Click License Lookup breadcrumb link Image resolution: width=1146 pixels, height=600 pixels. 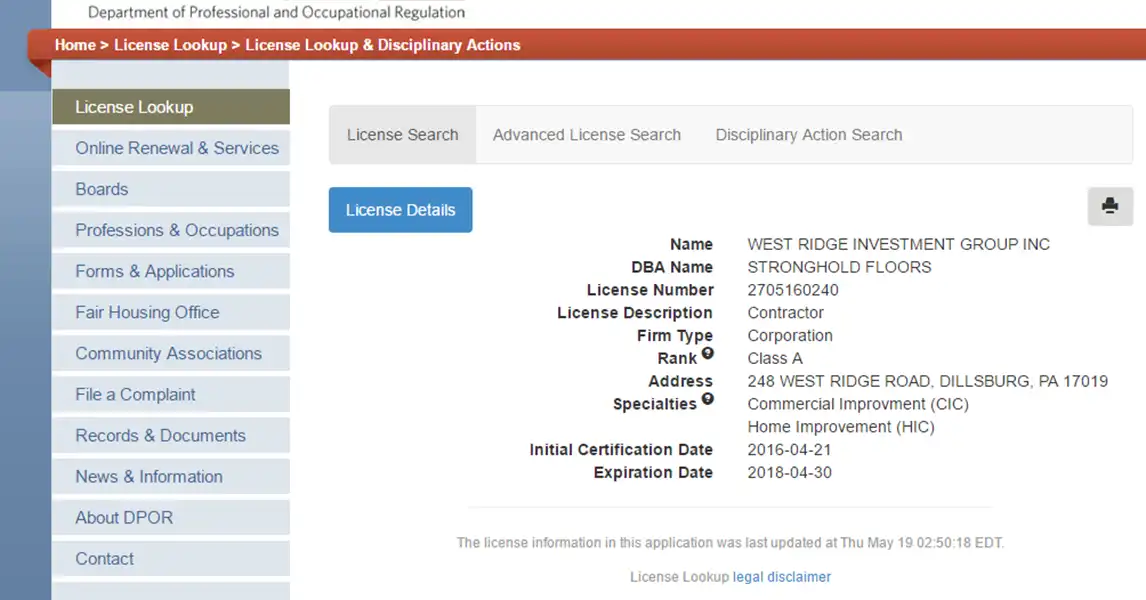coord(170,45)
